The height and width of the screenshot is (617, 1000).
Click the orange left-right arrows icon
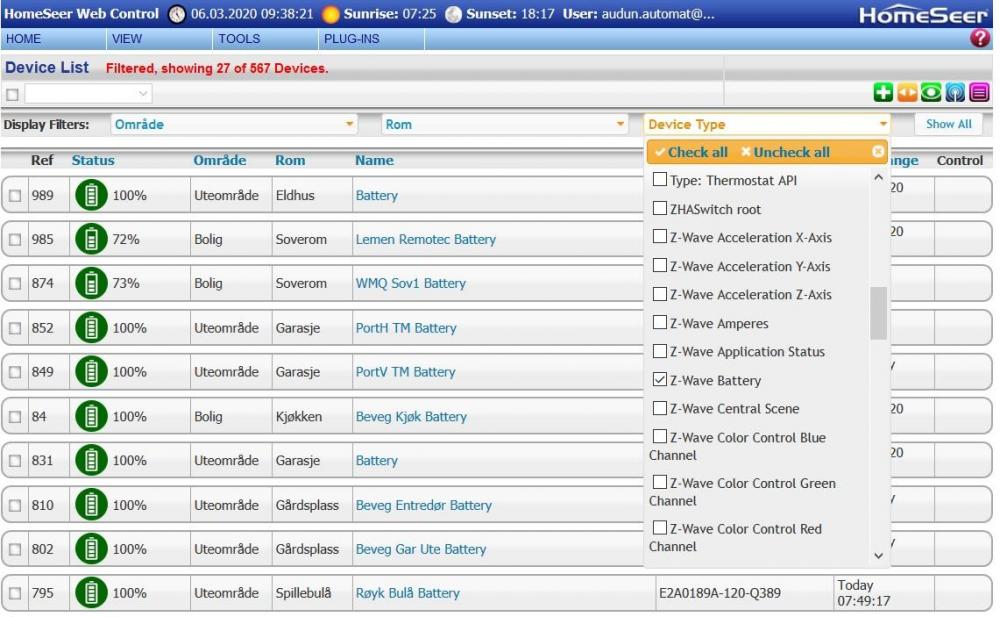click(907, 93)
